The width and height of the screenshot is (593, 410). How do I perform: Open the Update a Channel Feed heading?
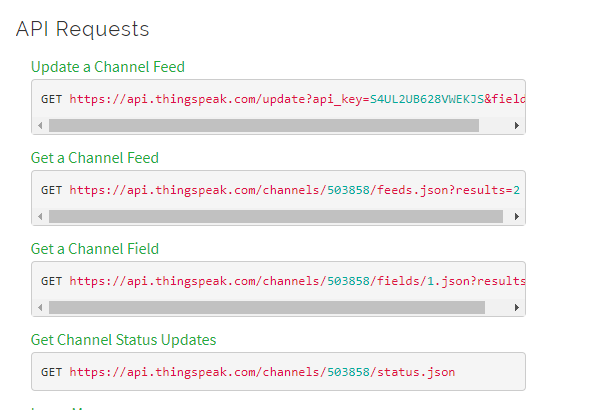(108, 67)
